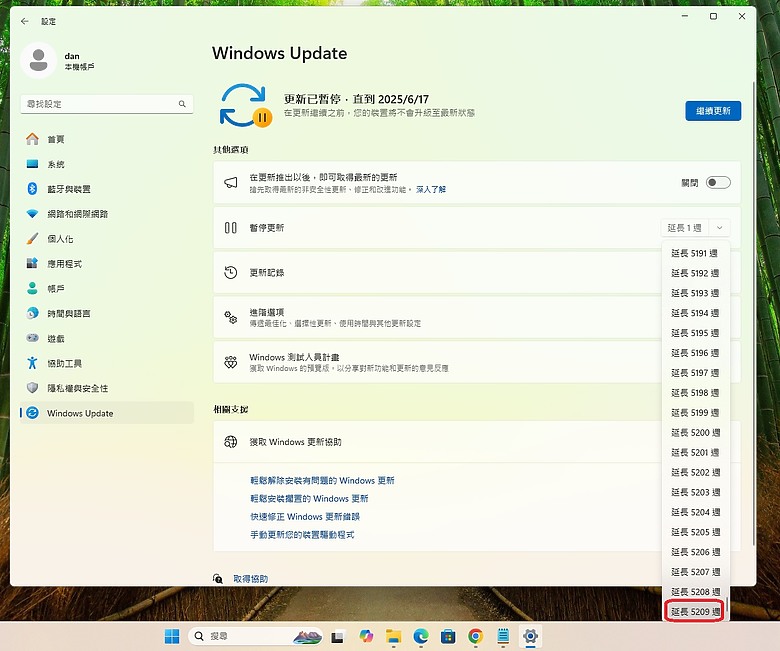Select 延長 5197 週 option

695,372
